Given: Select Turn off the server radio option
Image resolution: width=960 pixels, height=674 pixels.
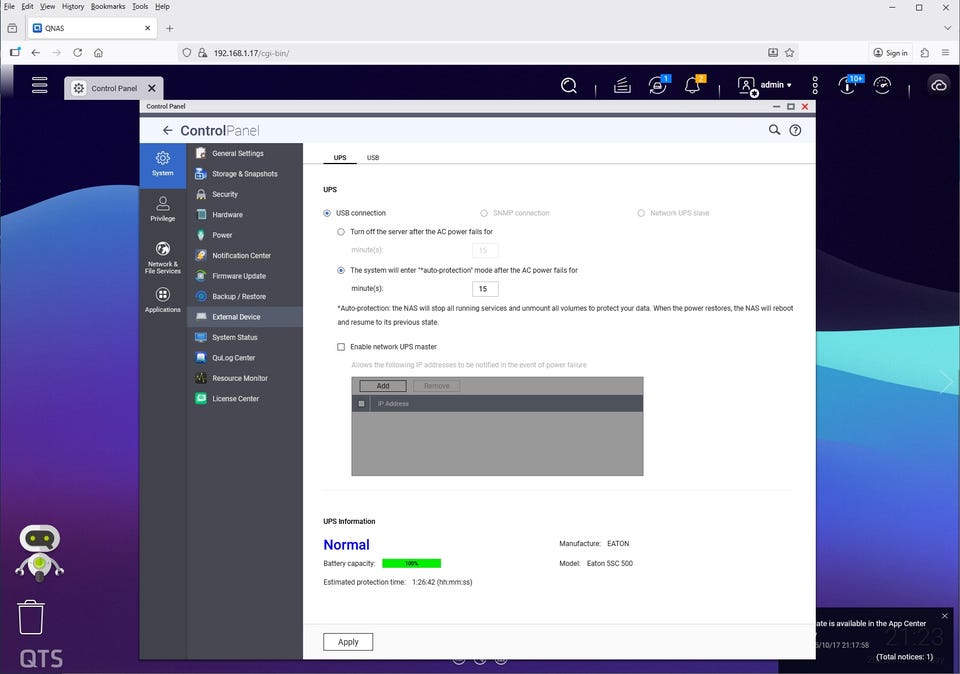Looking at the screenshot, I should (x=341, y=232).
